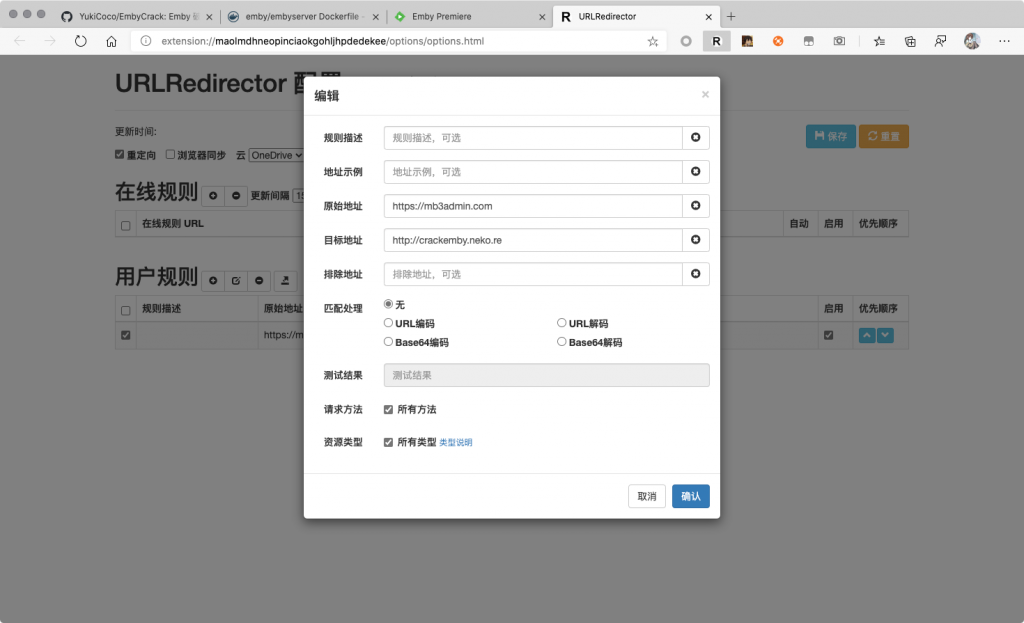
Task: Click into the 排除地址 input field
Action: coord(532,274)
